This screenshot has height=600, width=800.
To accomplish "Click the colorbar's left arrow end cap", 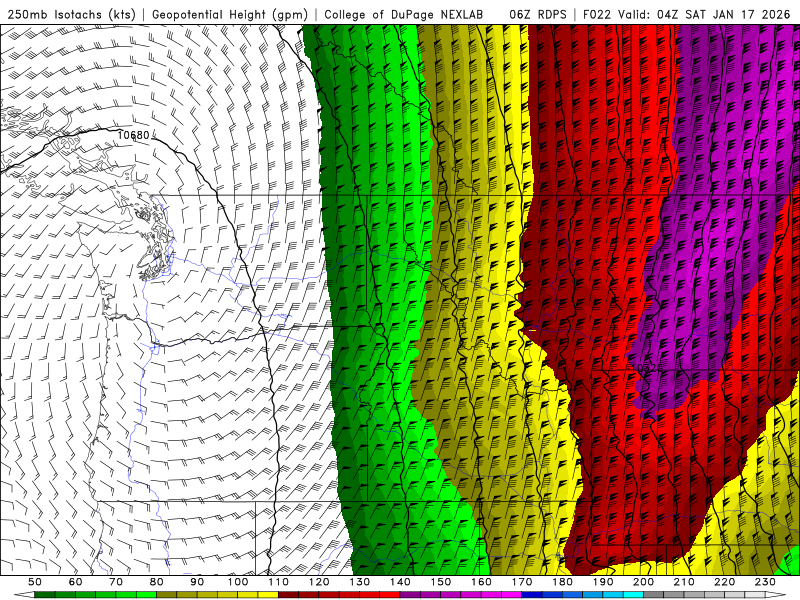I will pyautogui.click(x=24, y=594).
